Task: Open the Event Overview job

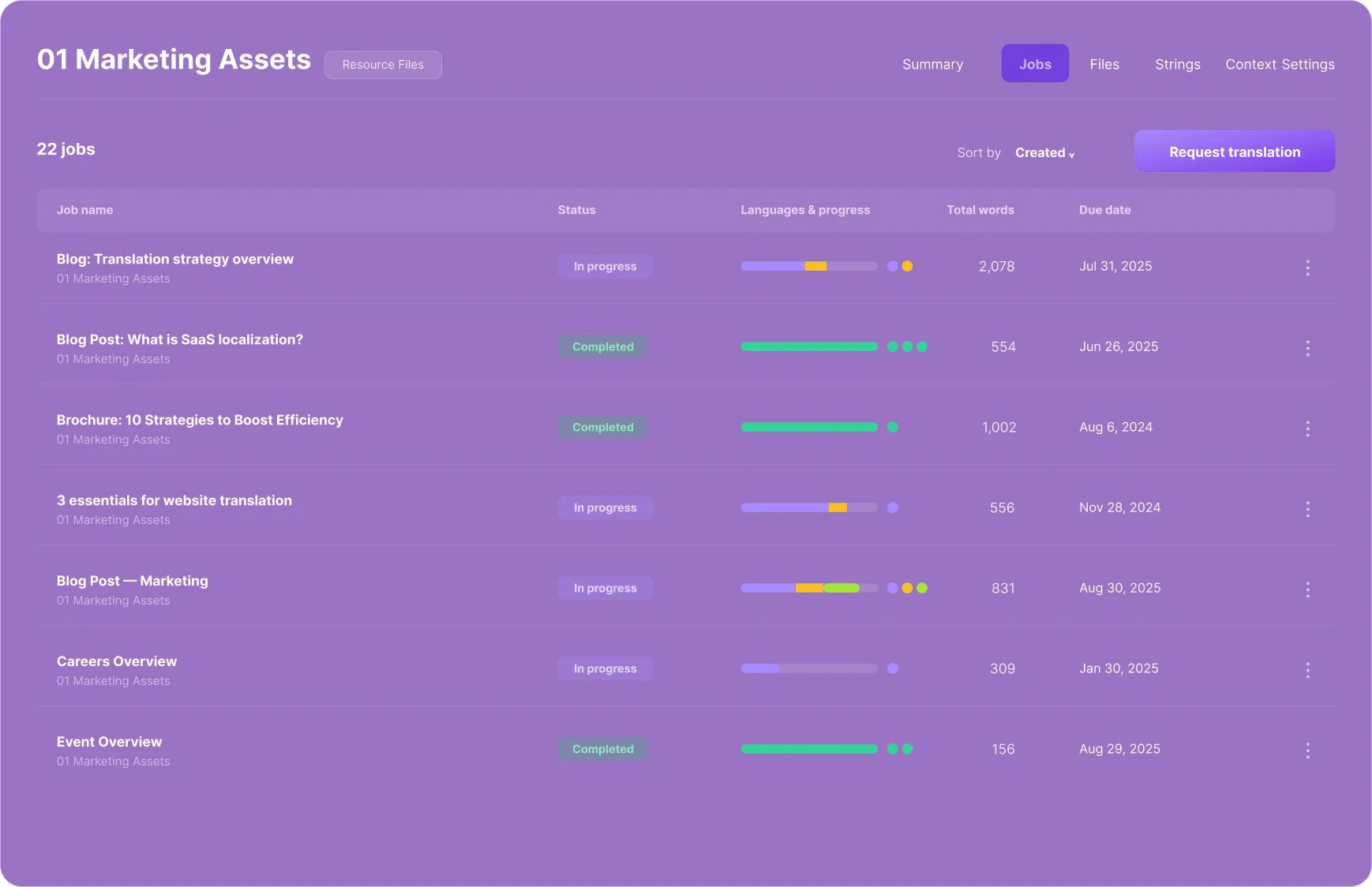Action: 109,742
